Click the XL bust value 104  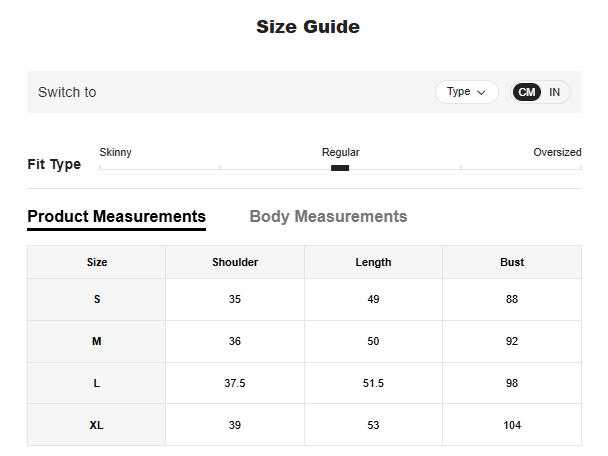(512, 425)
